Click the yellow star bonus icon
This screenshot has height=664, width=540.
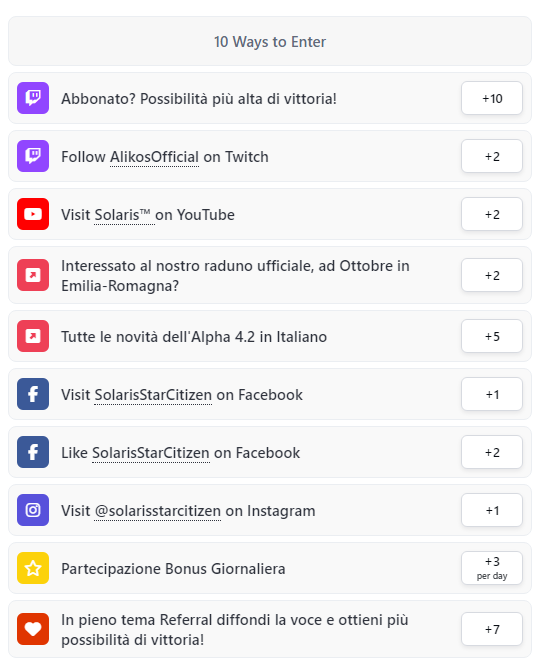point(33,568)
